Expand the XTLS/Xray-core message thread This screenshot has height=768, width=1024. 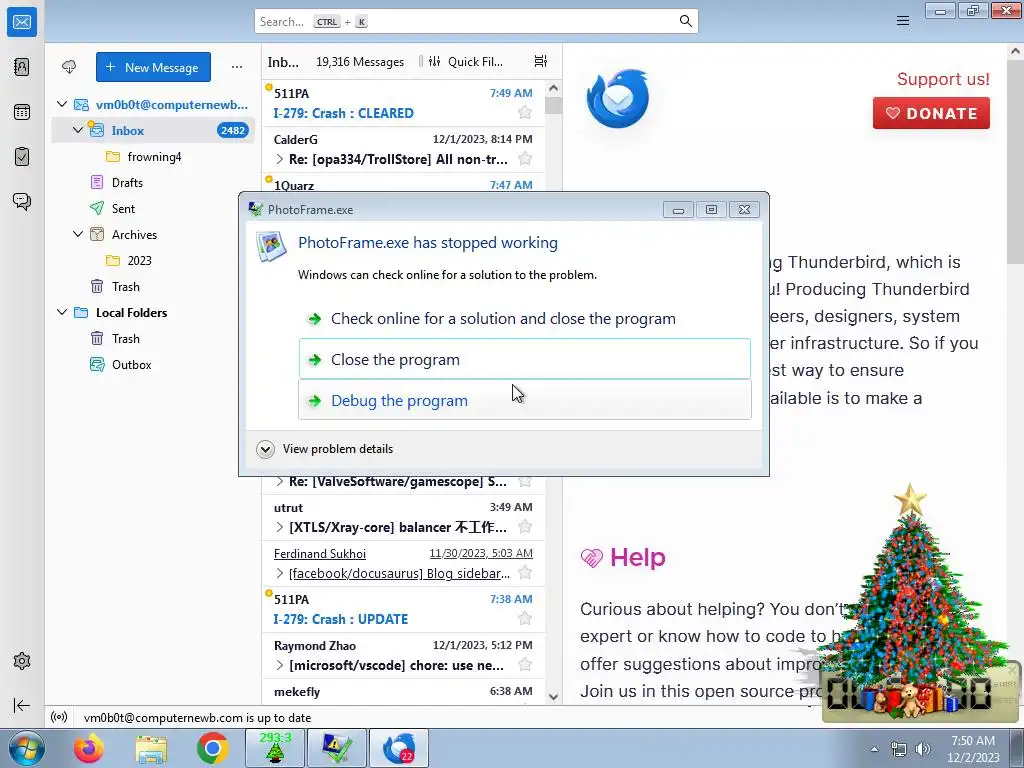(x=280, y=527)
